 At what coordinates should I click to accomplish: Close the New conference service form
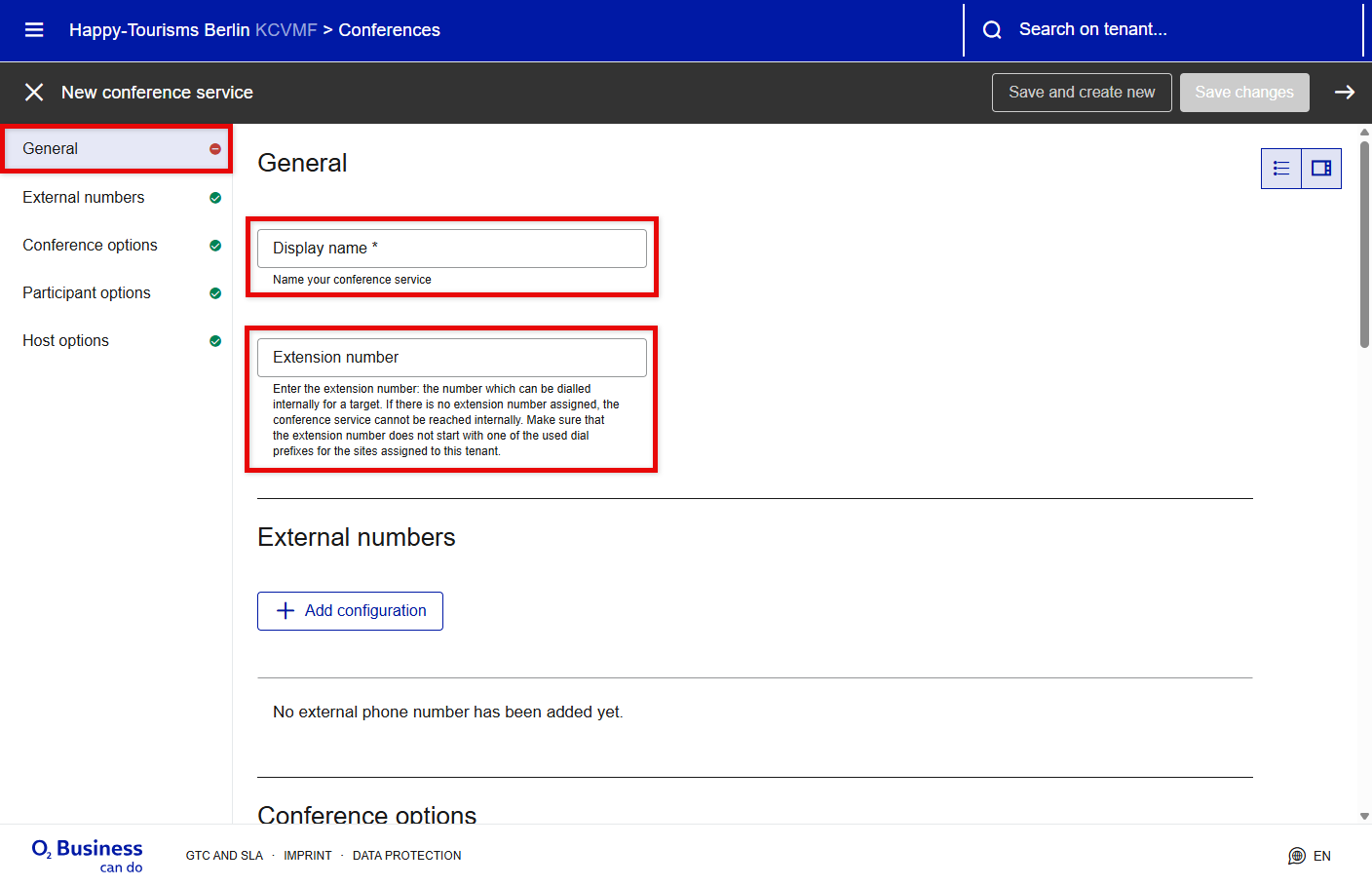(34, 93)
